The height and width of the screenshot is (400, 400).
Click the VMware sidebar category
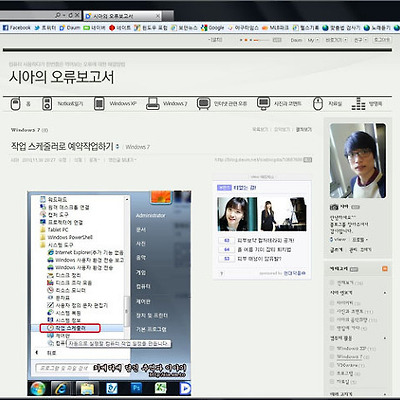tap(347, 365)
